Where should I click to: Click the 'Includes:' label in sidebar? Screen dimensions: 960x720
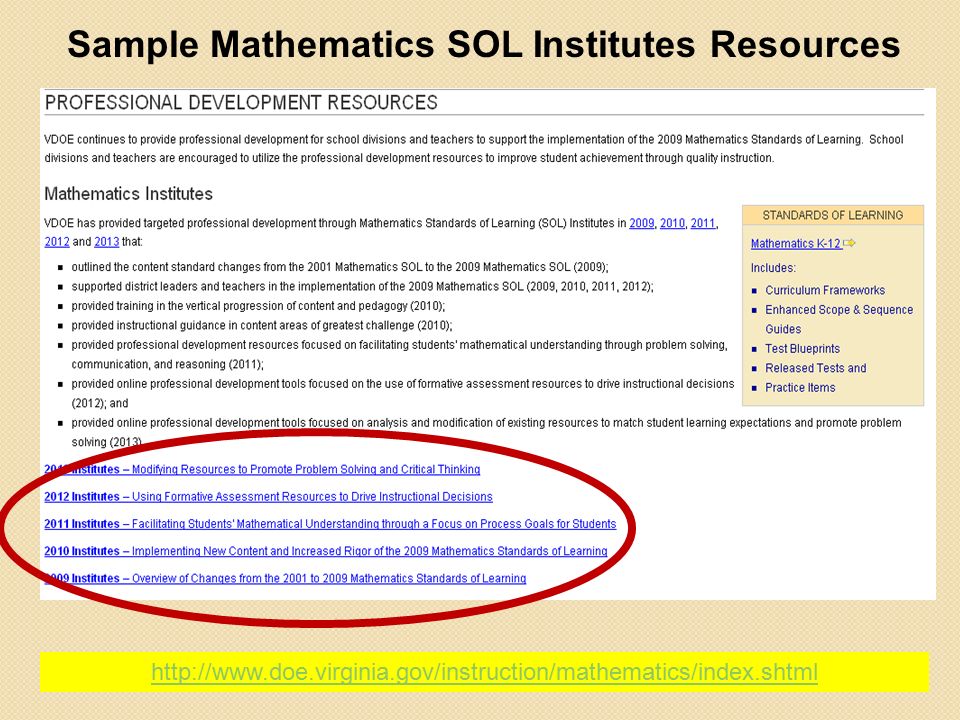pyautogui.click(x=773, y=268)
